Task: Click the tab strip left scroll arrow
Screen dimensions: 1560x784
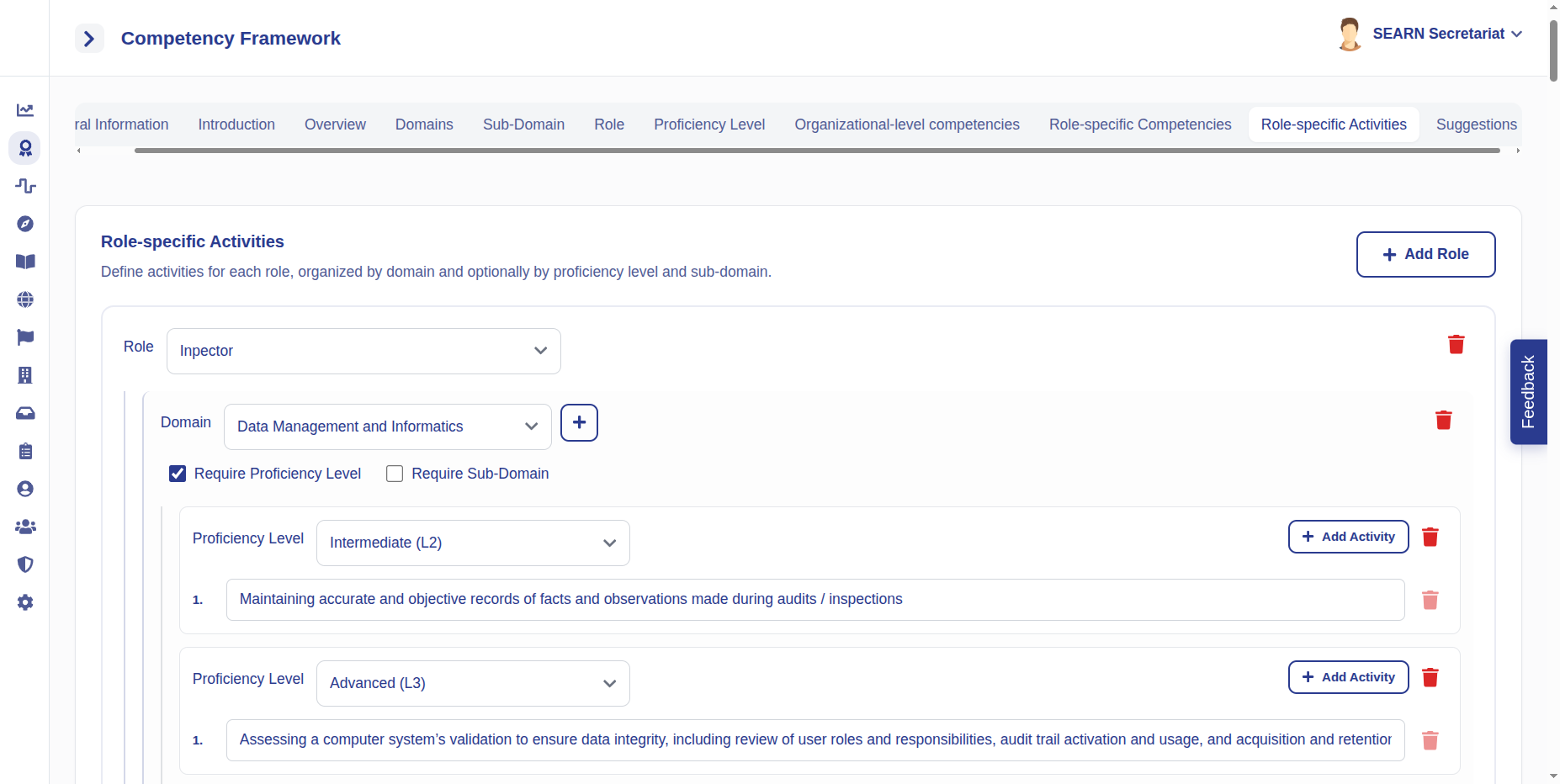Action: pyautogui.click(x=79, y=151)
